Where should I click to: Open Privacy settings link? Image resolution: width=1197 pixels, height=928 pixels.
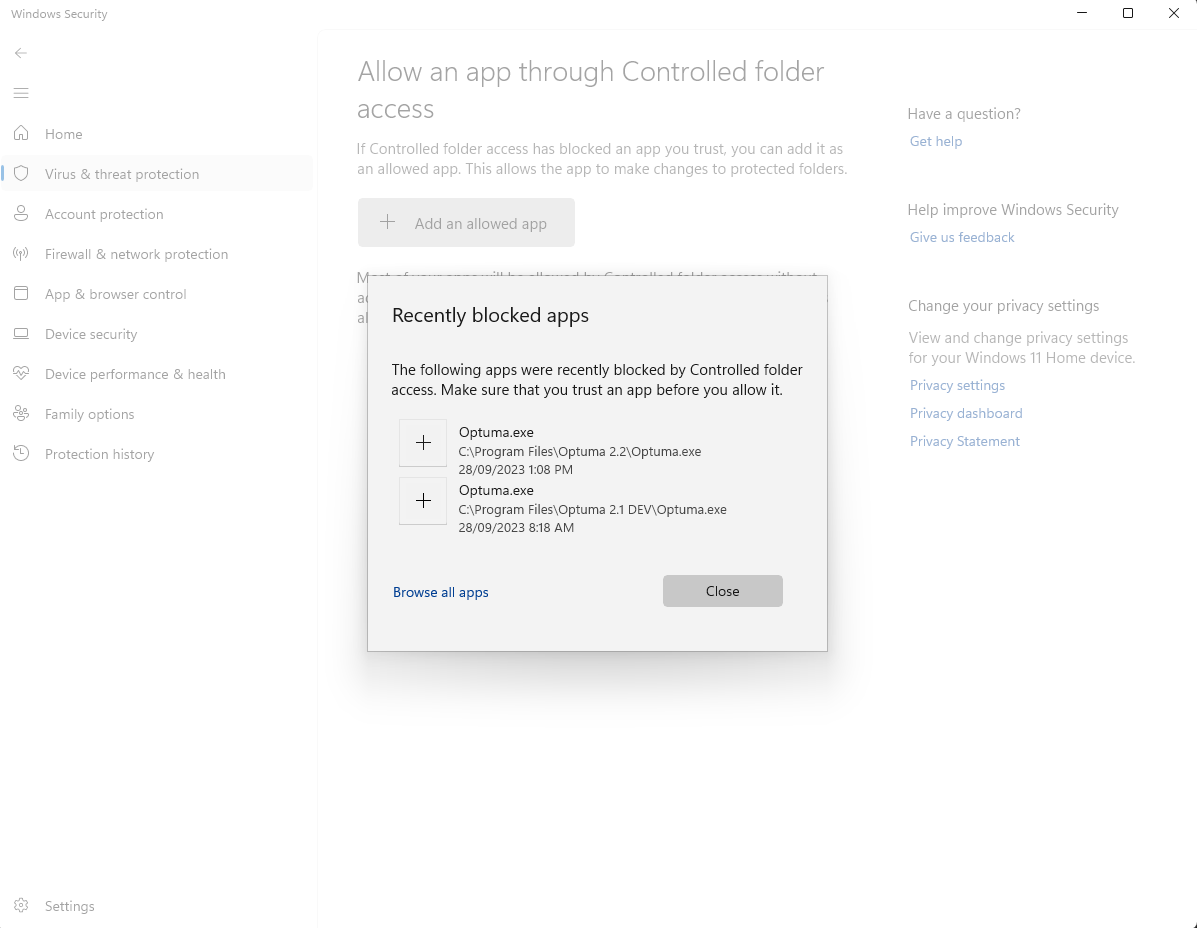click(x=957, y=385)
